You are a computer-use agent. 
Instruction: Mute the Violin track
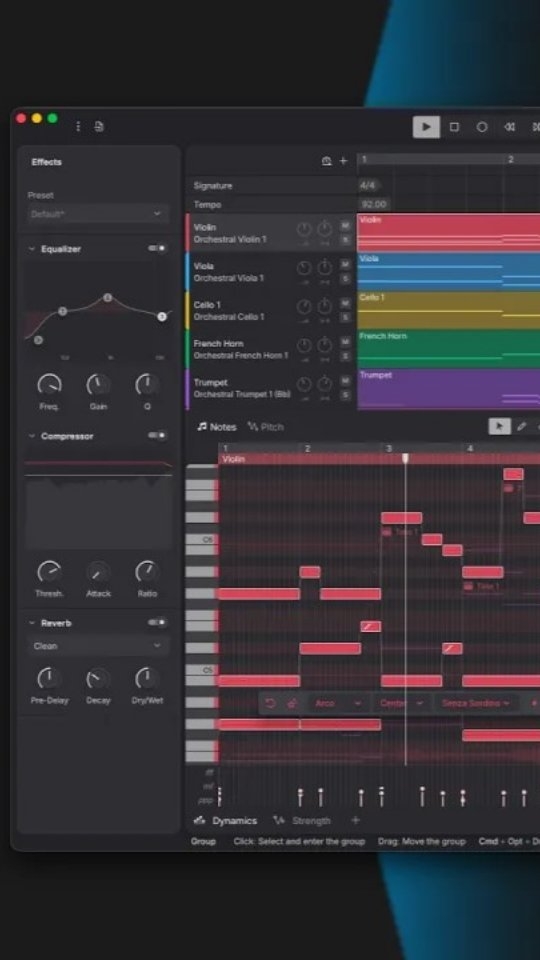pyautogui.click(x=345, y=226)
